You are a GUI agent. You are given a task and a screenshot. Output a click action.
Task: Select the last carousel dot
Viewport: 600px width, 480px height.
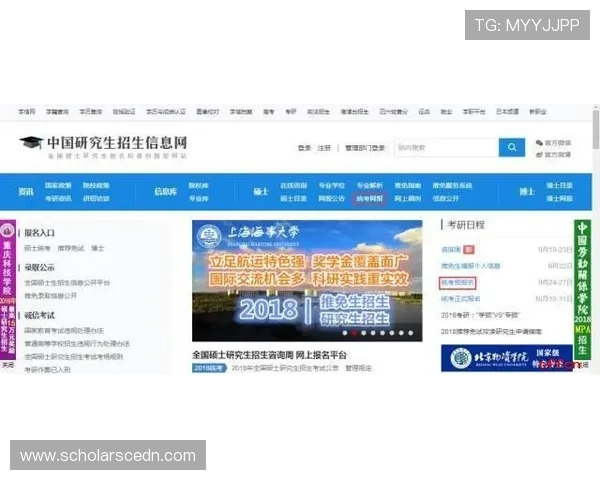point(411,333)
